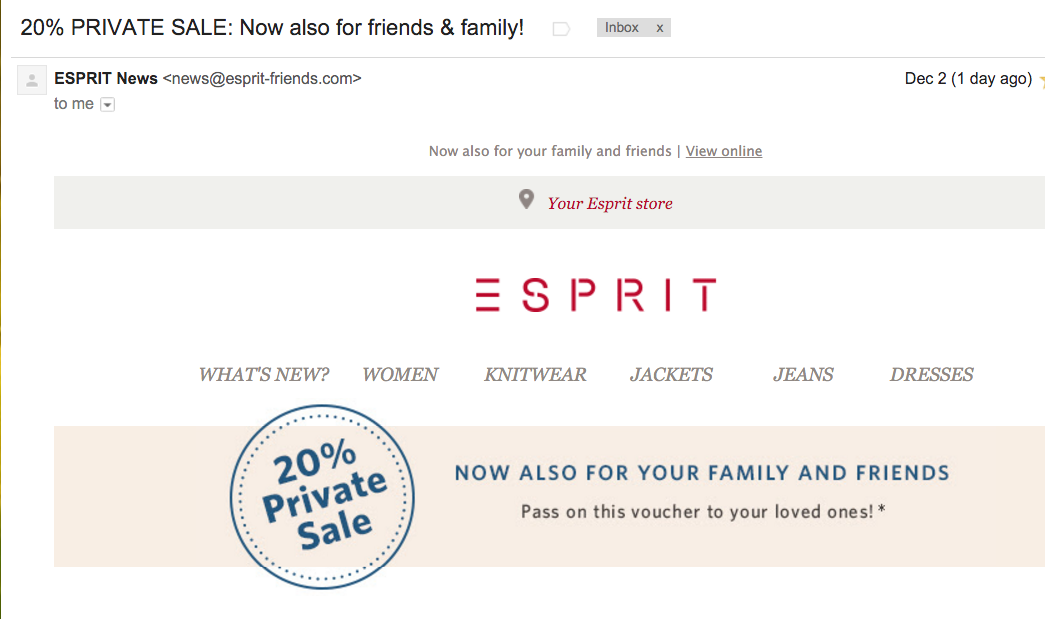The height and width of the screenshot is (619, 1045).
Task: Select the KNITWEAR category
Action: click(x=535, y=375)
